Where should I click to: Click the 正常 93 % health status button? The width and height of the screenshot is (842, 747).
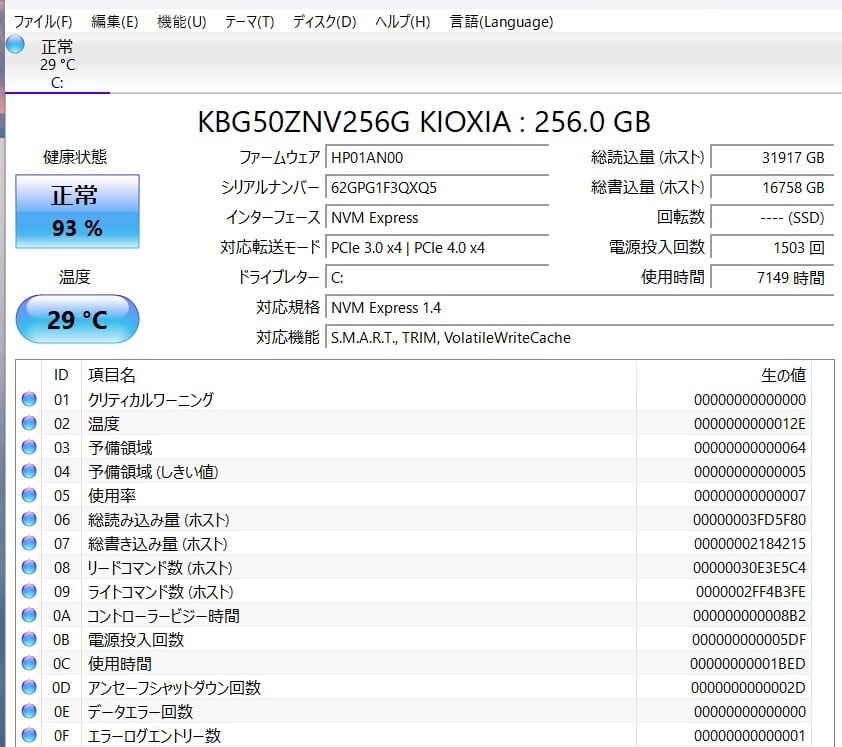pyautogui.click(x=77, y=211)
